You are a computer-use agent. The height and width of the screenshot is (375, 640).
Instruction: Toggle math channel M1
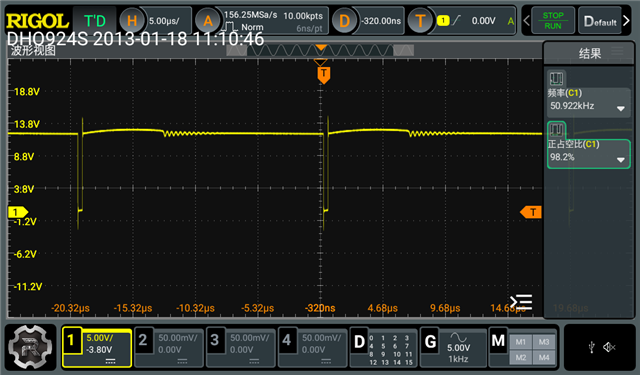[520, 342]
